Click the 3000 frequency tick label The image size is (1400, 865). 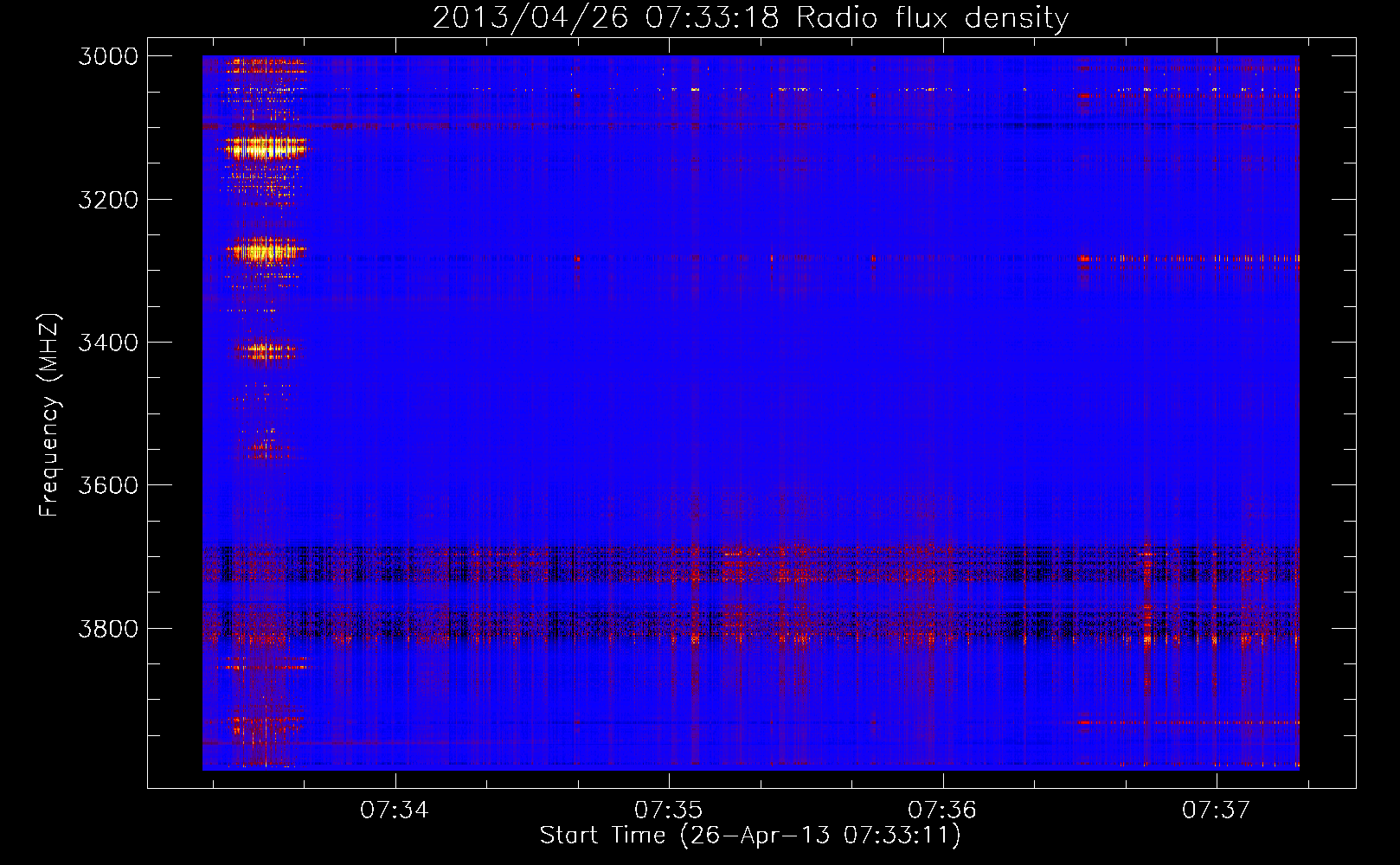[108, 56]
